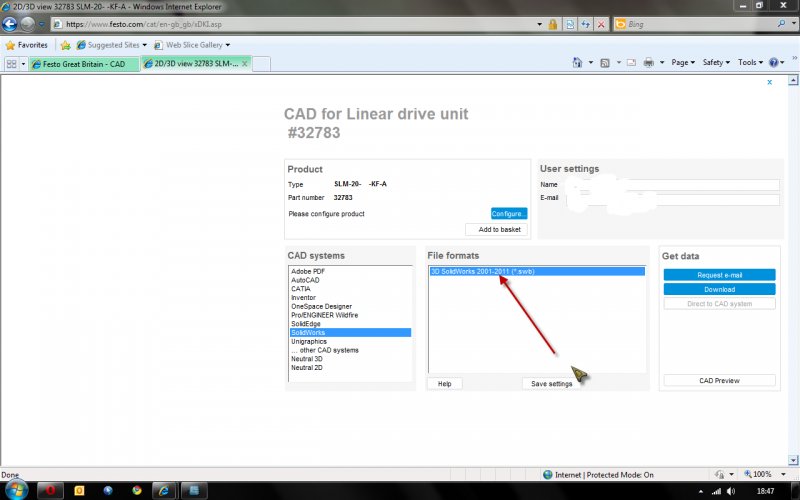The image size is (800, 500).
Task: Open the Home button dropdown arrow
Action: coord(591,62)
